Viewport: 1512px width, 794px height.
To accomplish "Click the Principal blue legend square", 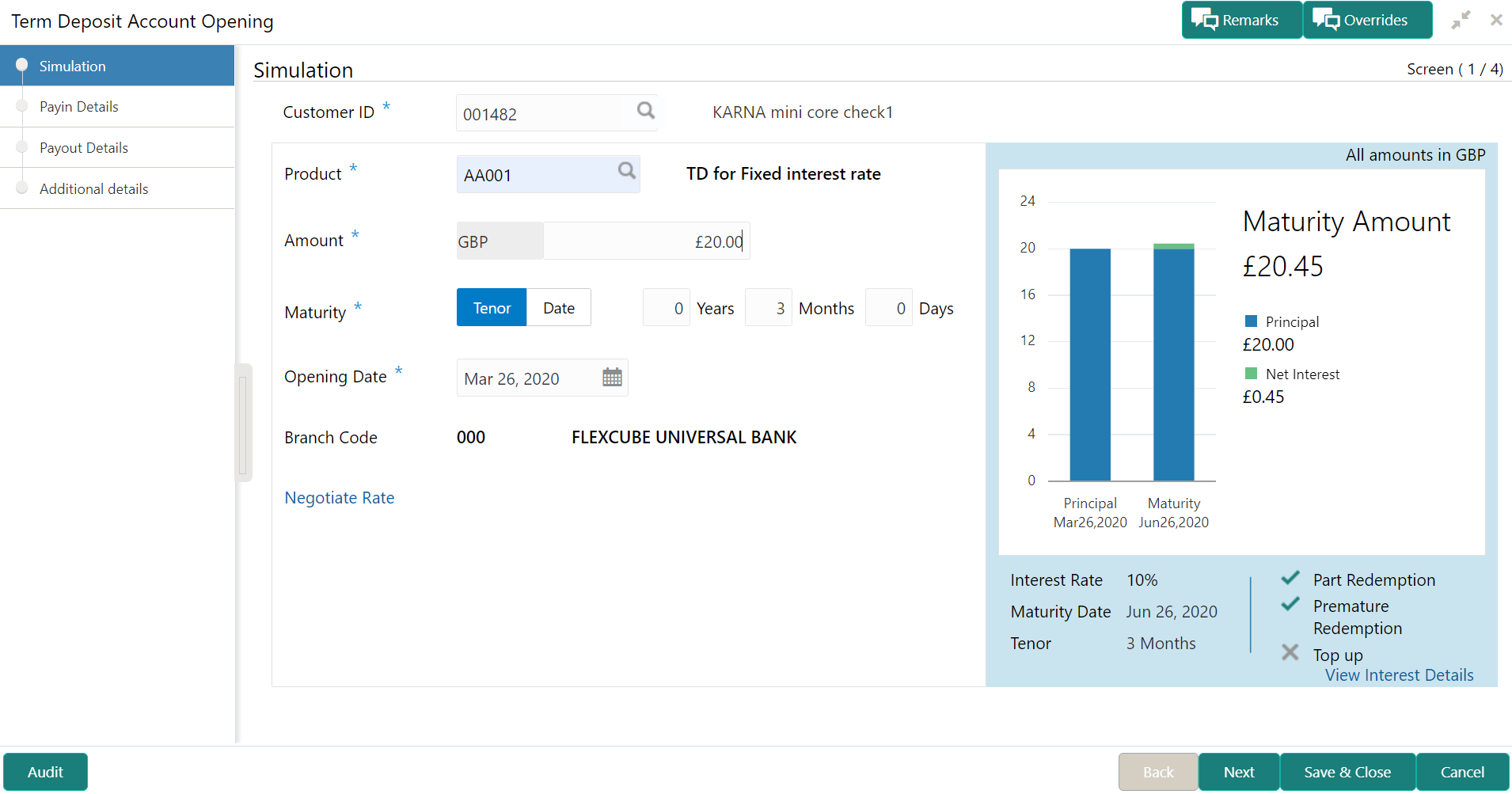I will 1251,321.
